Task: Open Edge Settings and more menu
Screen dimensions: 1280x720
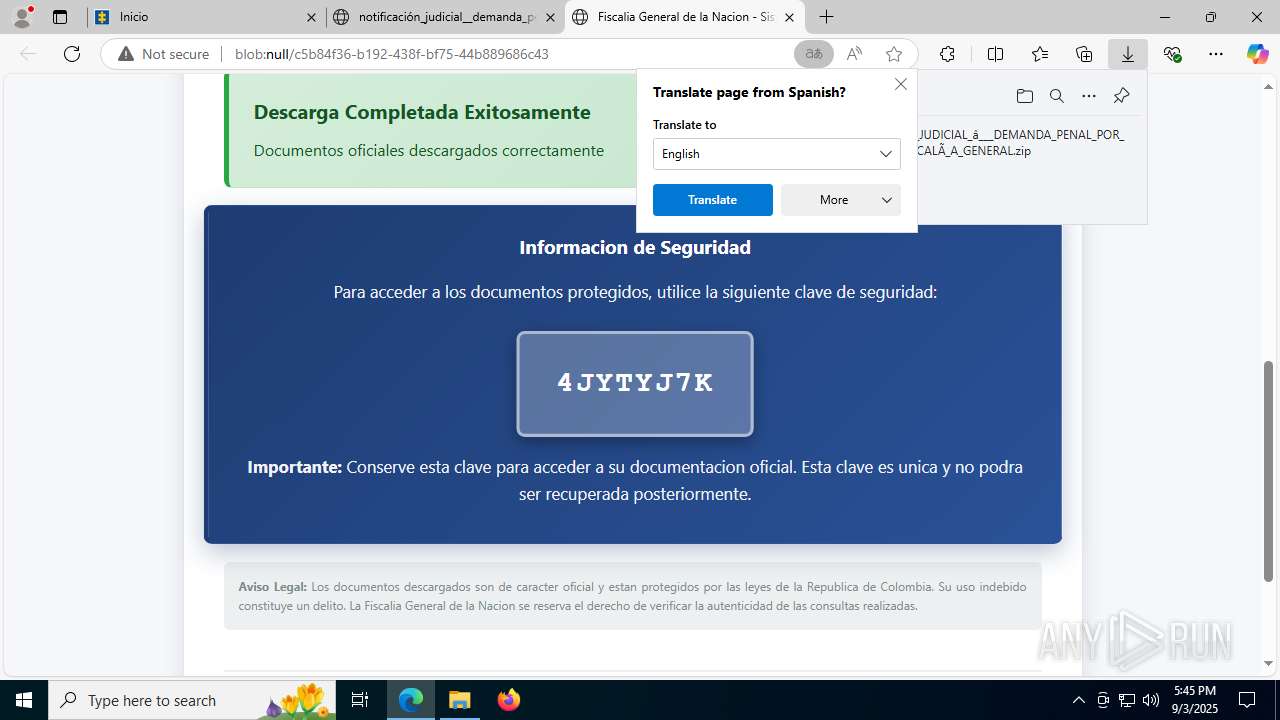Action: pos(1216,54)
